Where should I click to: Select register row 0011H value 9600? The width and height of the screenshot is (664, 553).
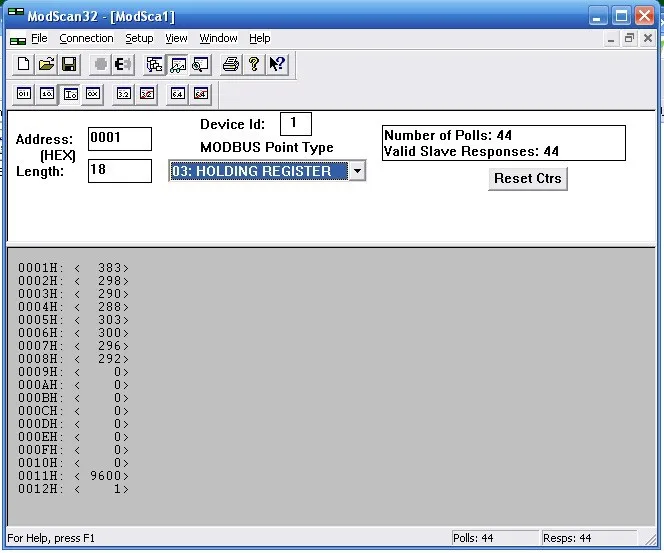tap(73, 476)
